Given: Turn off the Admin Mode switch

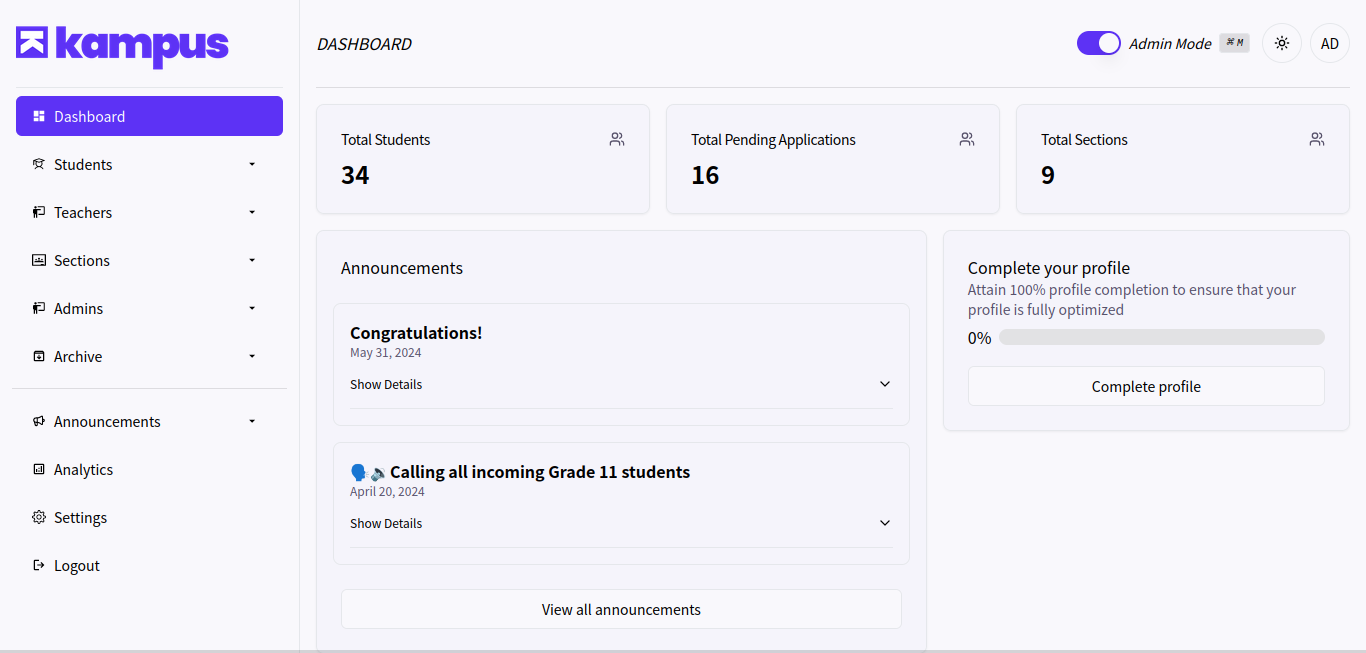Looking at the screenshot, I should click(1098, 43).
